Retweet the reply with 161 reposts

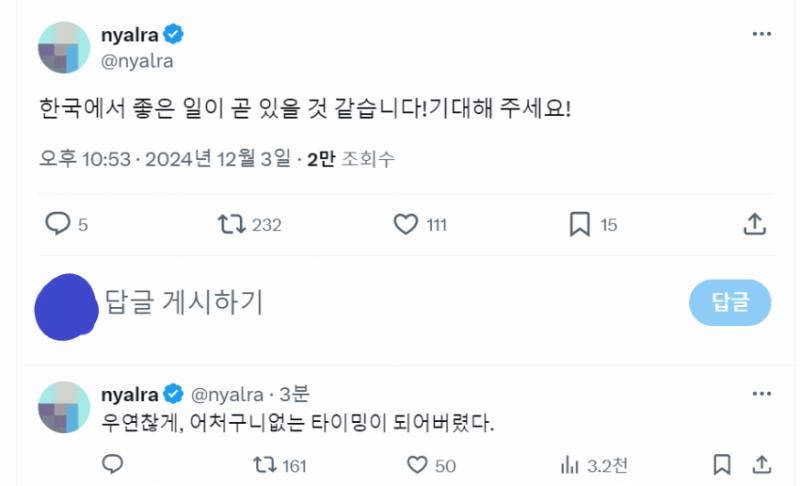pyautogui.click(x=264, y=464)
